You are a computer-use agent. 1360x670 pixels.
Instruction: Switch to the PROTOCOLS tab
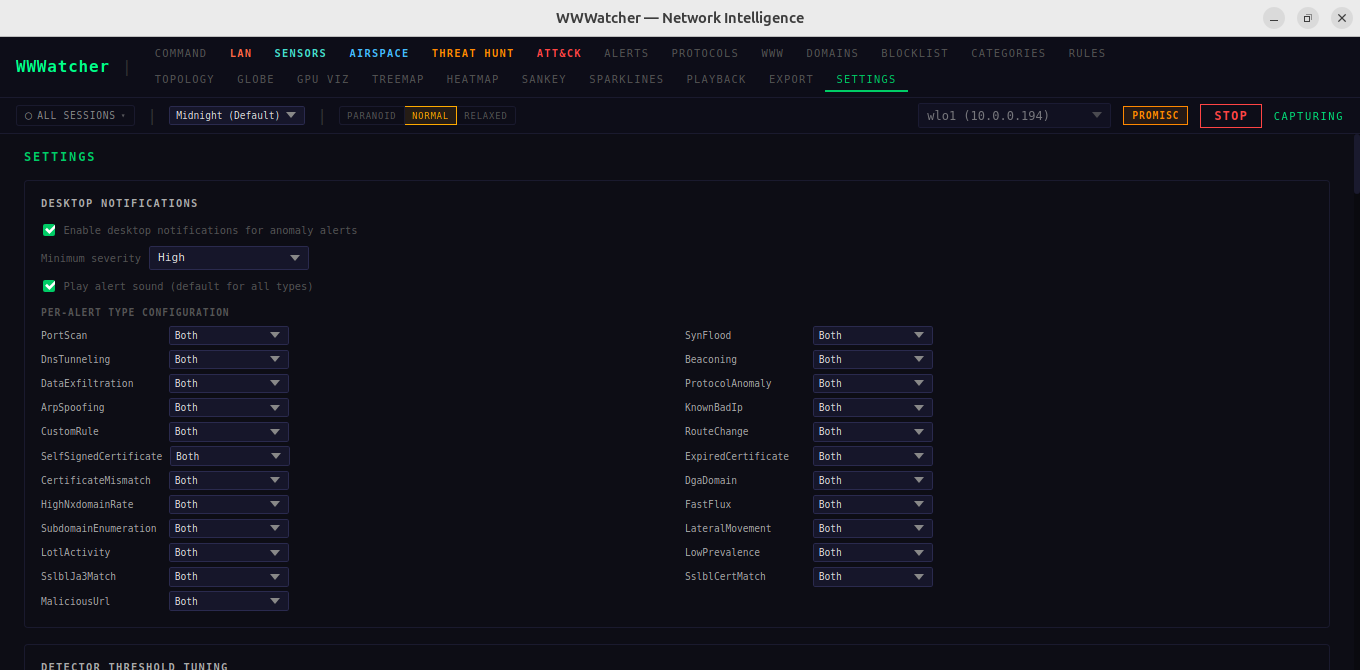[705, 53]
